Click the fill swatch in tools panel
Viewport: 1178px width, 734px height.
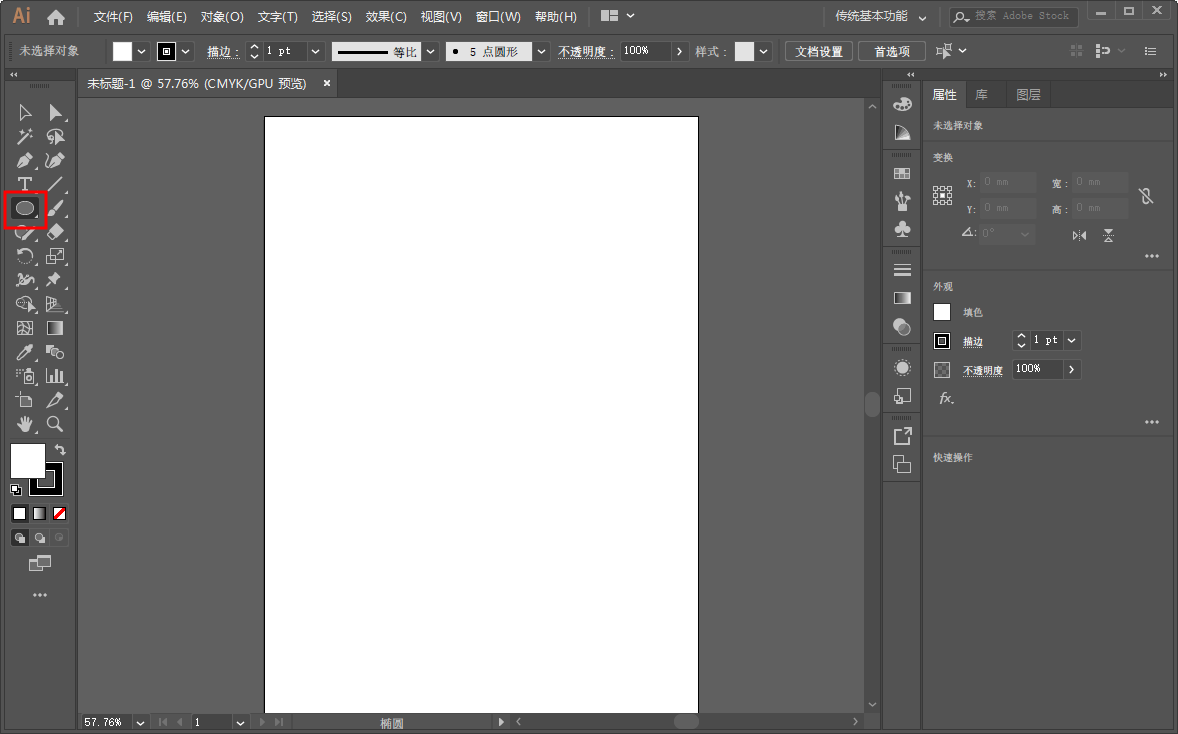(27, 460)
